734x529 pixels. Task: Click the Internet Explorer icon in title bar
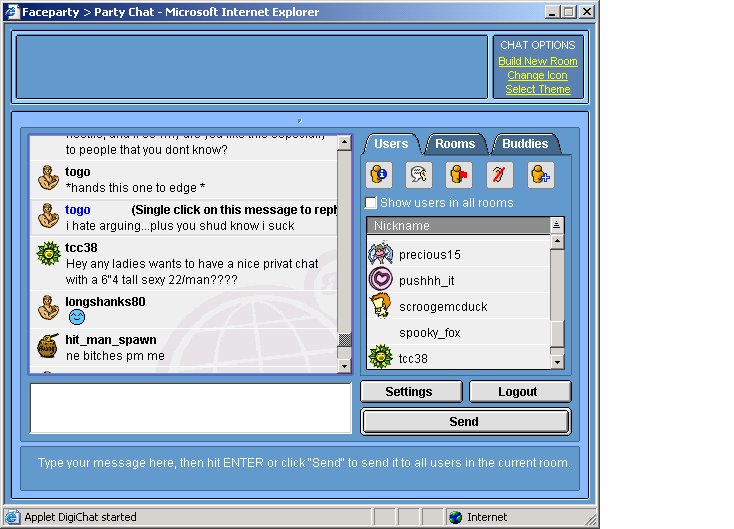point(12,12)
